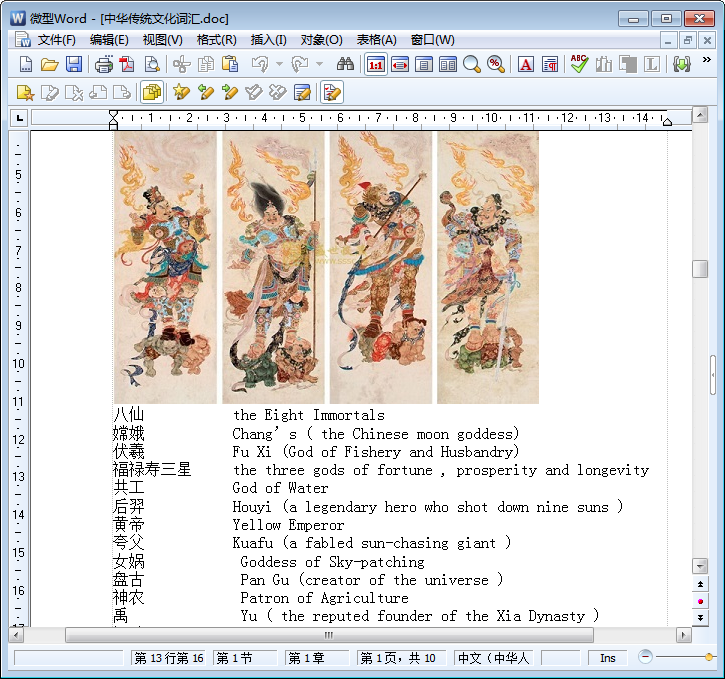The height and width of the screenshot is (679, 725).
Task: Open find with the binoculars icon
Action: 345,64
